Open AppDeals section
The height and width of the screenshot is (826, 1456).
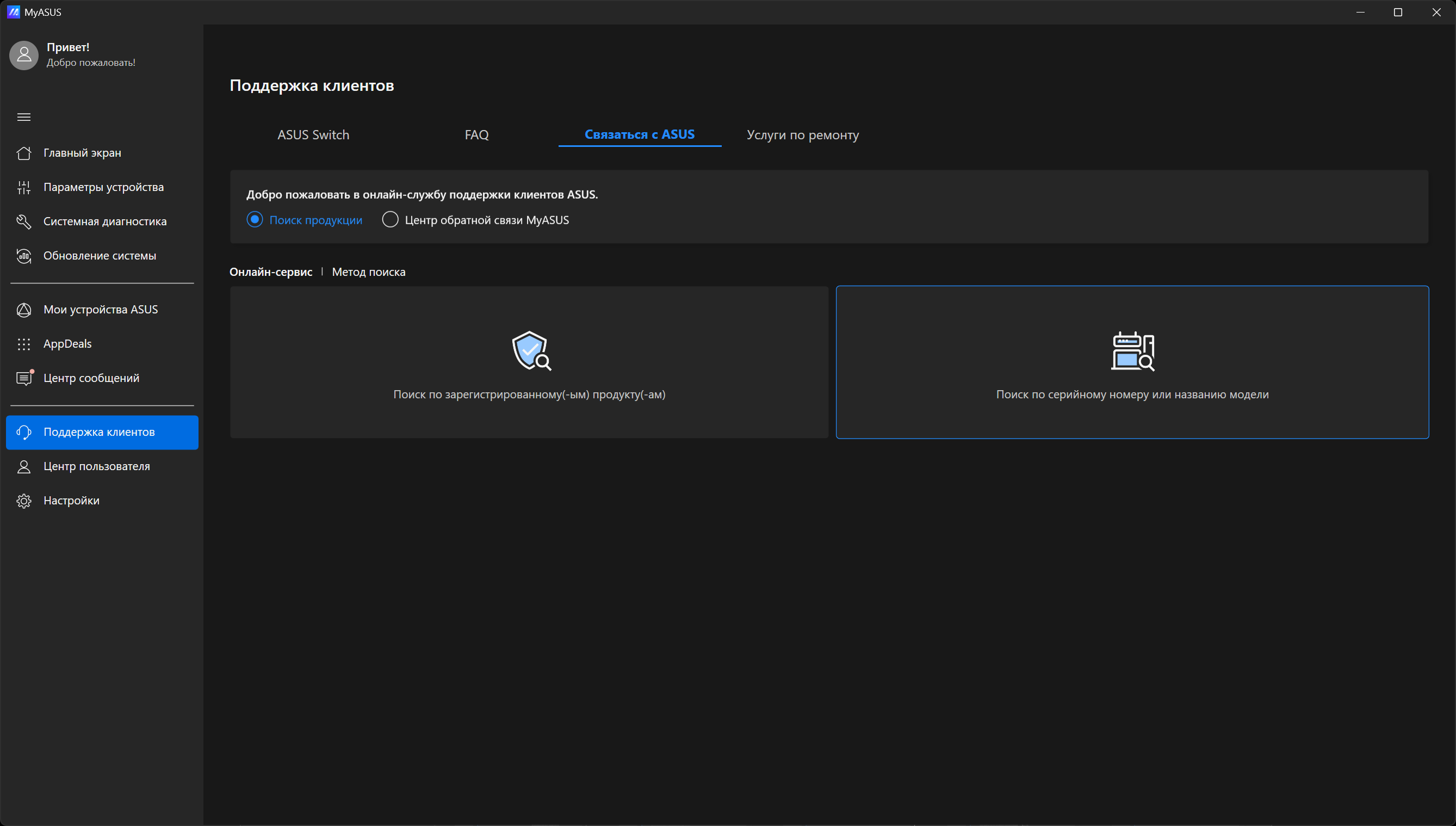(x=102, y=344)
